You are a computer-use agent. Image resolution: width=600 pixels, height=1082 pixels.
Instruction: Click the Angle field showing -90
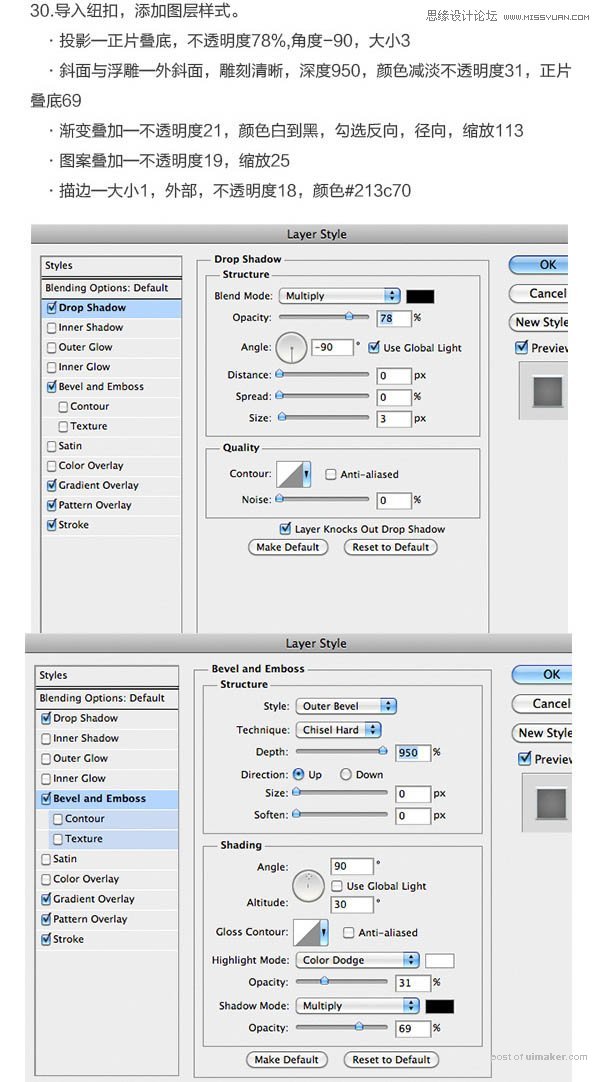tap(332, 348)
